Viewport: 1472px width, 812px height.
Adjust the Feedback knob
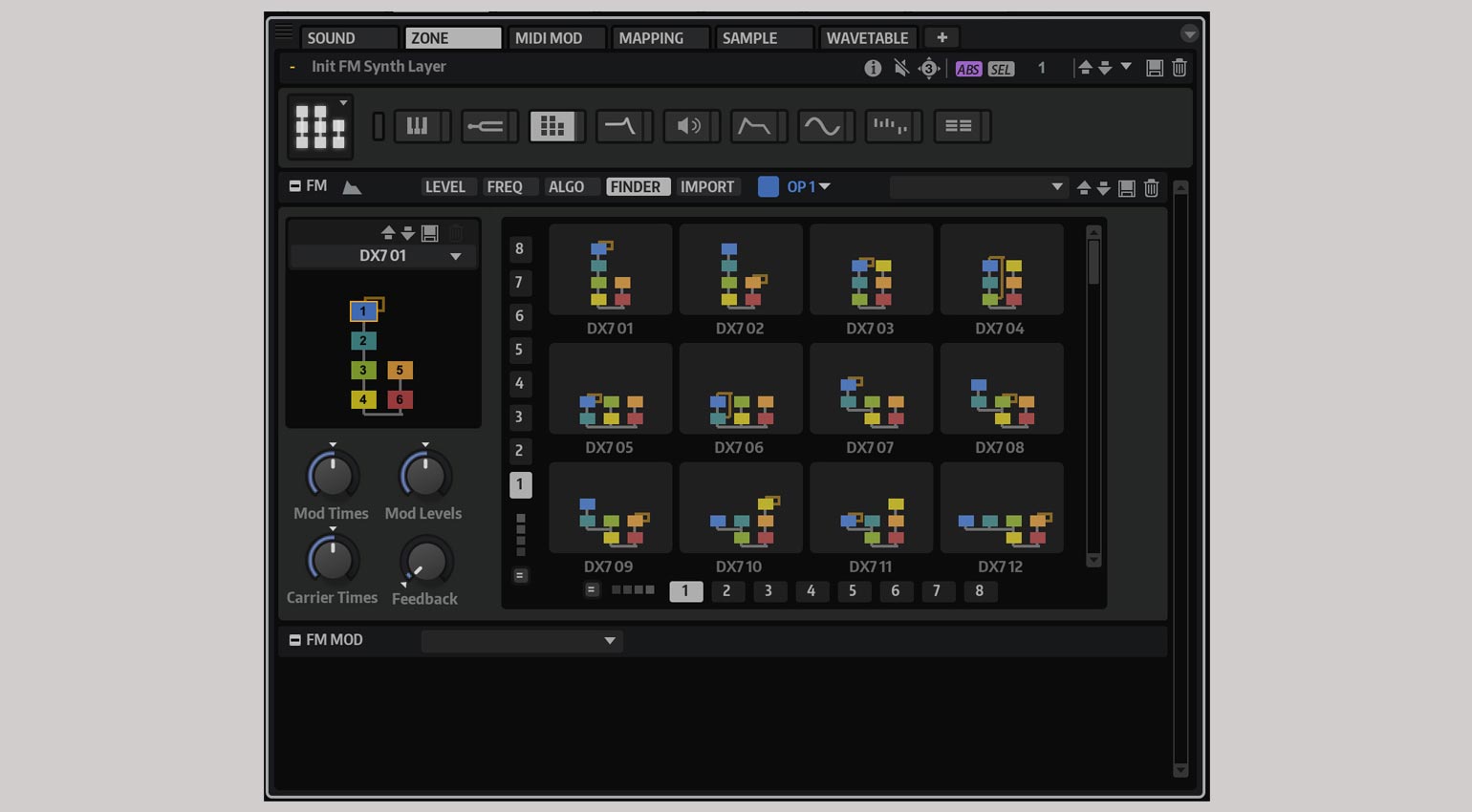point(425,561)
